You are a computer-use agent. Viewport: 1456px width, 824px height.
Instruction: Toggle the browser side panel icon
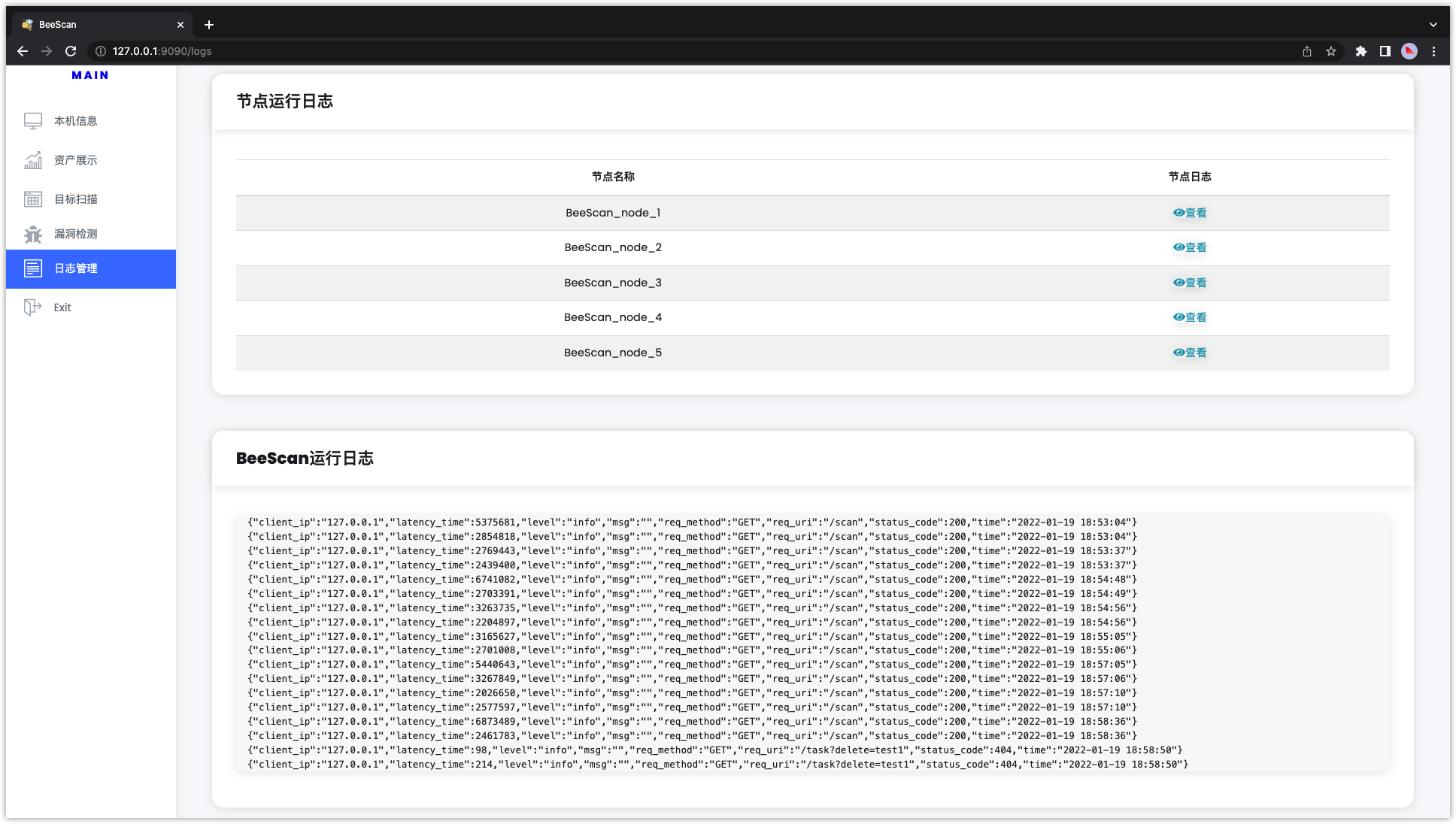[1385, 51]
